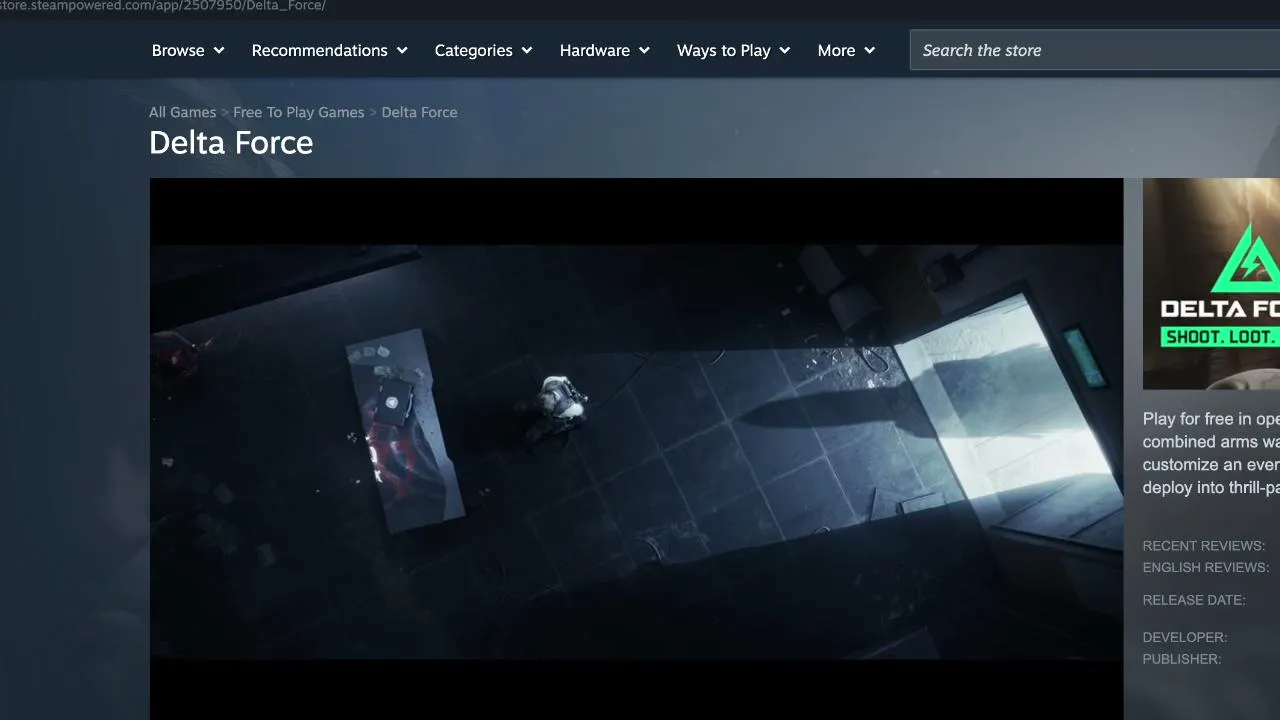Click the 'ENGLISH REVIEWS:' label
Image resolution: width=1280 pixels, height=720 pixels.
(x=1206, y=568)
